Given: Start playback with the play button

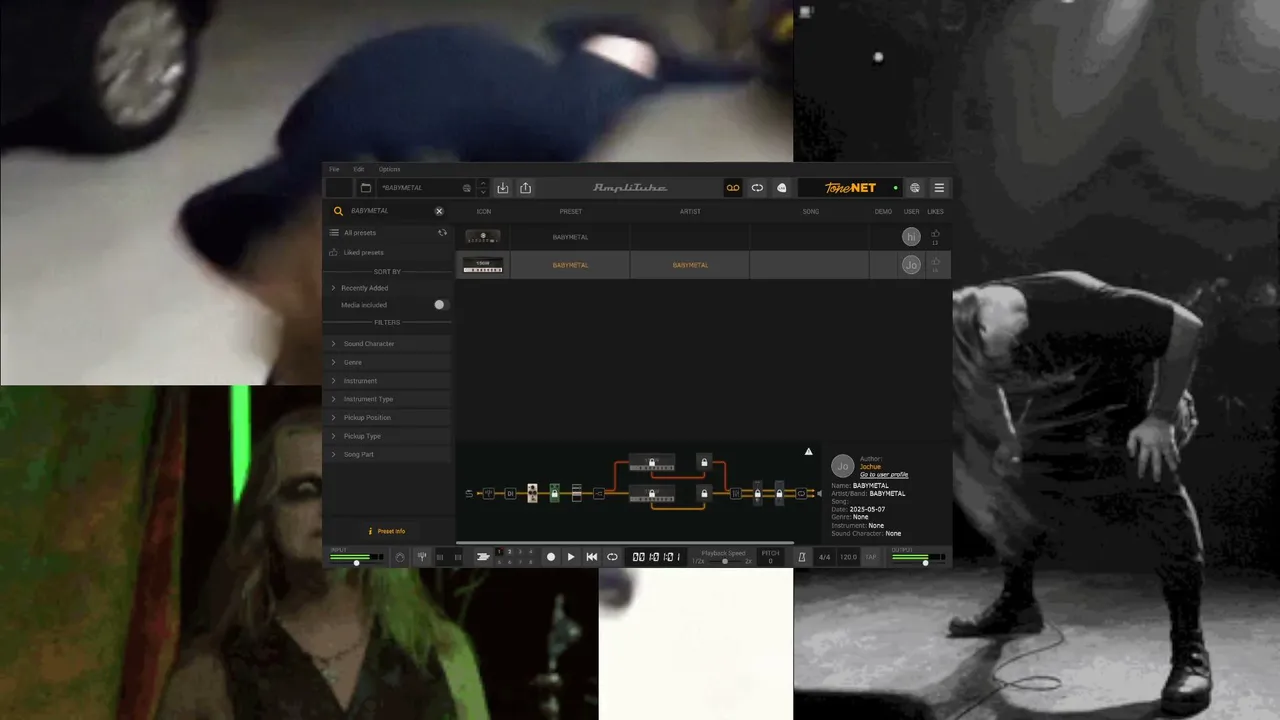Looking at the screenshot, I should 571,557.
